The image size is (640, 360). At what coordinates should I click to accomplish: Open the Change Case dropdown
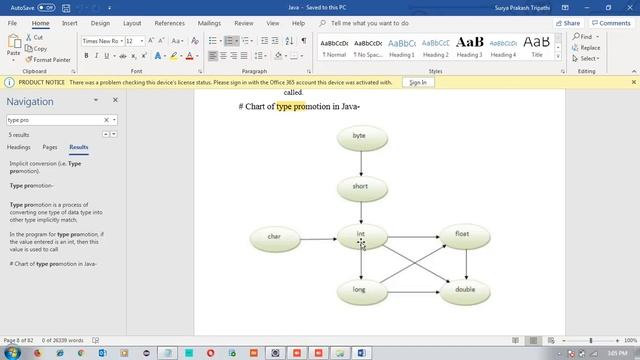pyautogui.click(x=177, y=40)
